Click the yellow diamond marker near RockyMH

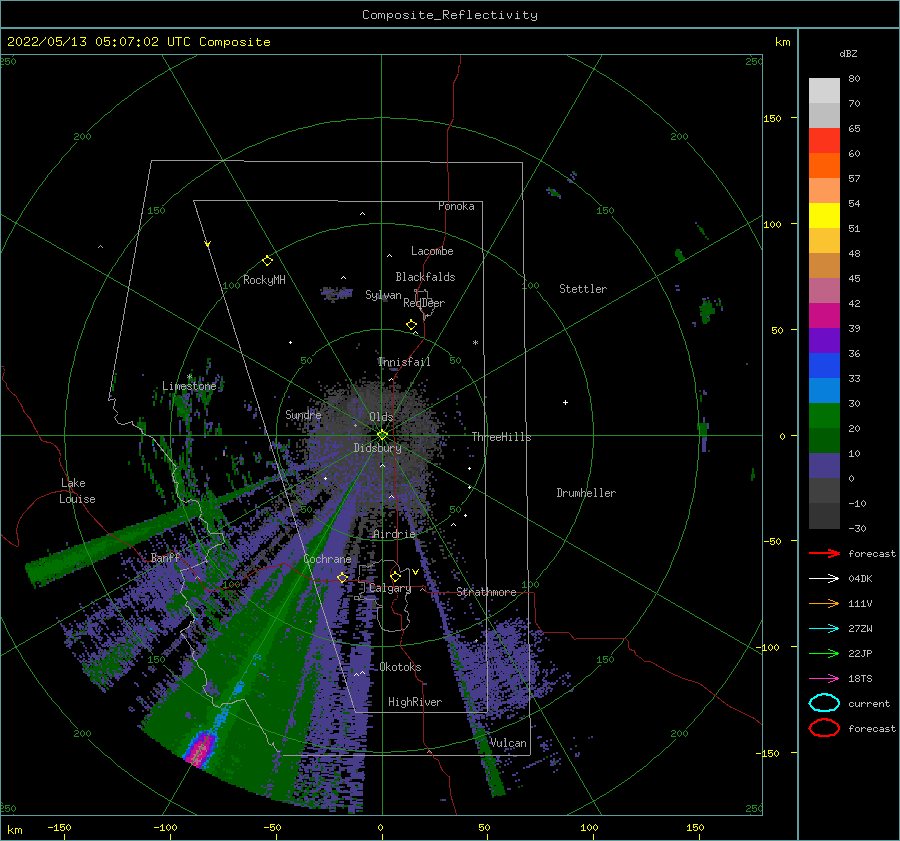267,261
